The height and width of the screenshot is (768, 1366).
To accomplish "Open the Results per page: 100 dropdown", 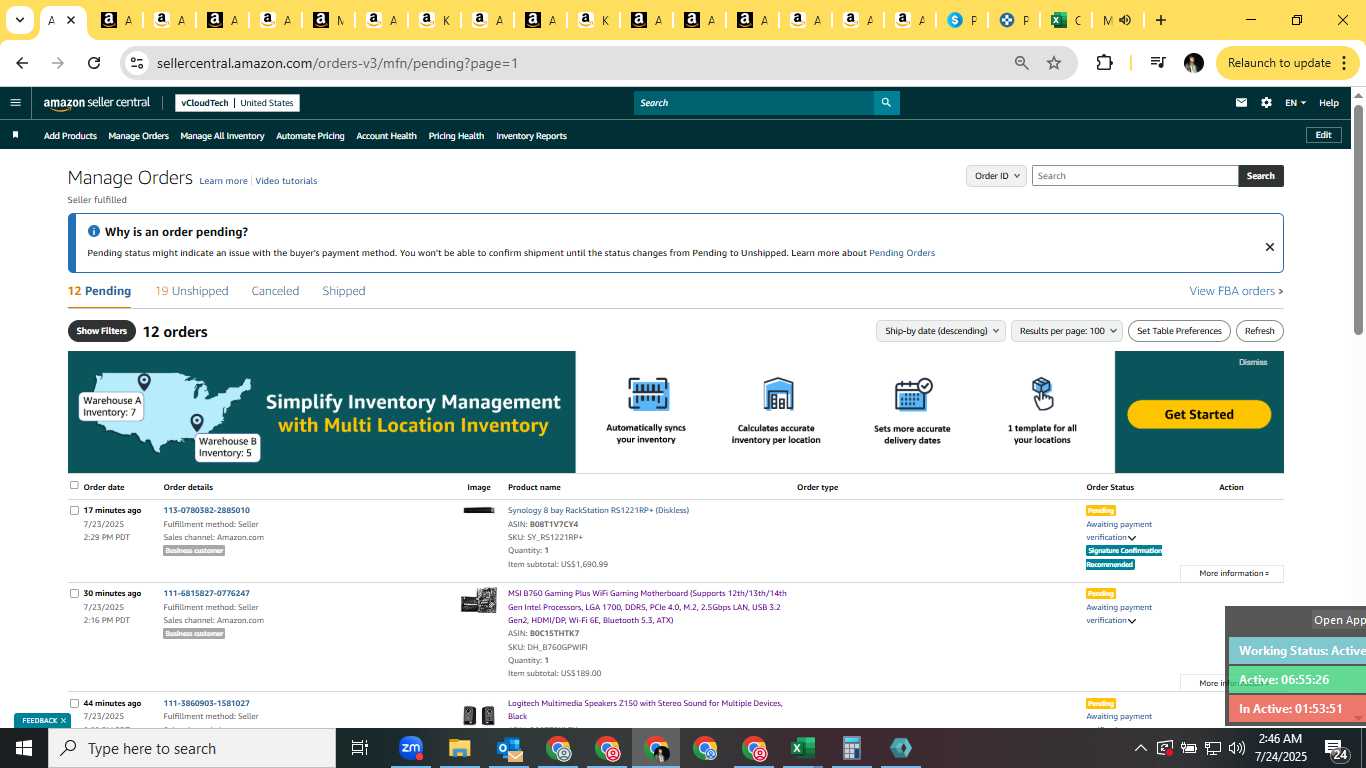I will (x=1067, y=331).
